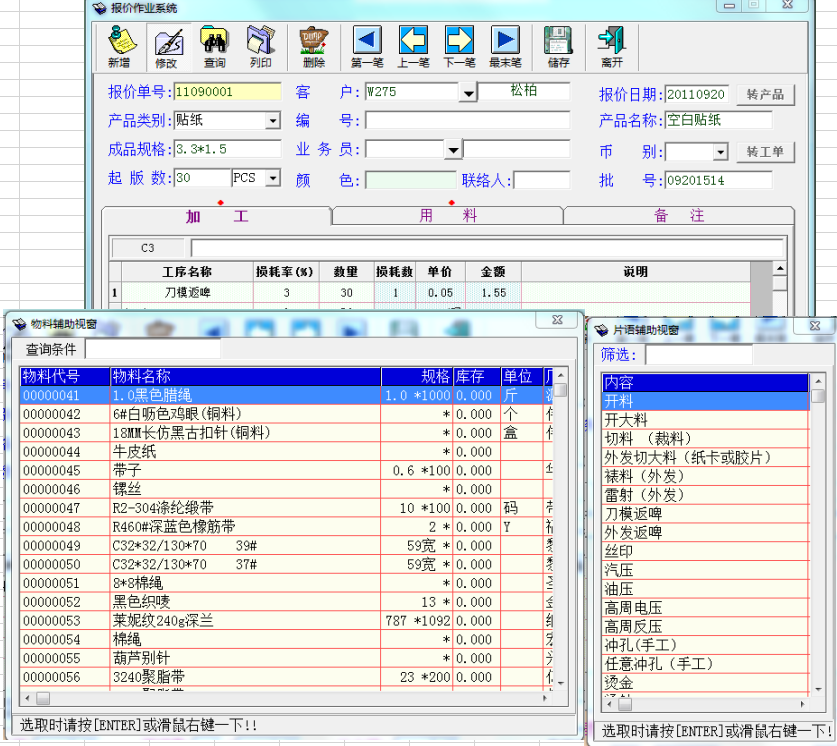Viewport: 837px width, 746px height.
Task: Click the 转产品 button
Action: [765, 94]
